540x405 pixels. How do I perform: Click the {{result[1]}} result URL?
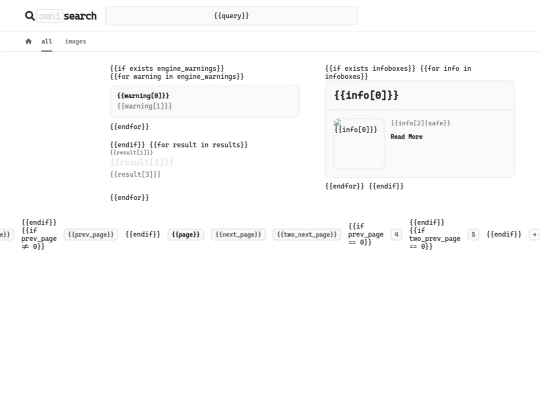click(132, 153)
